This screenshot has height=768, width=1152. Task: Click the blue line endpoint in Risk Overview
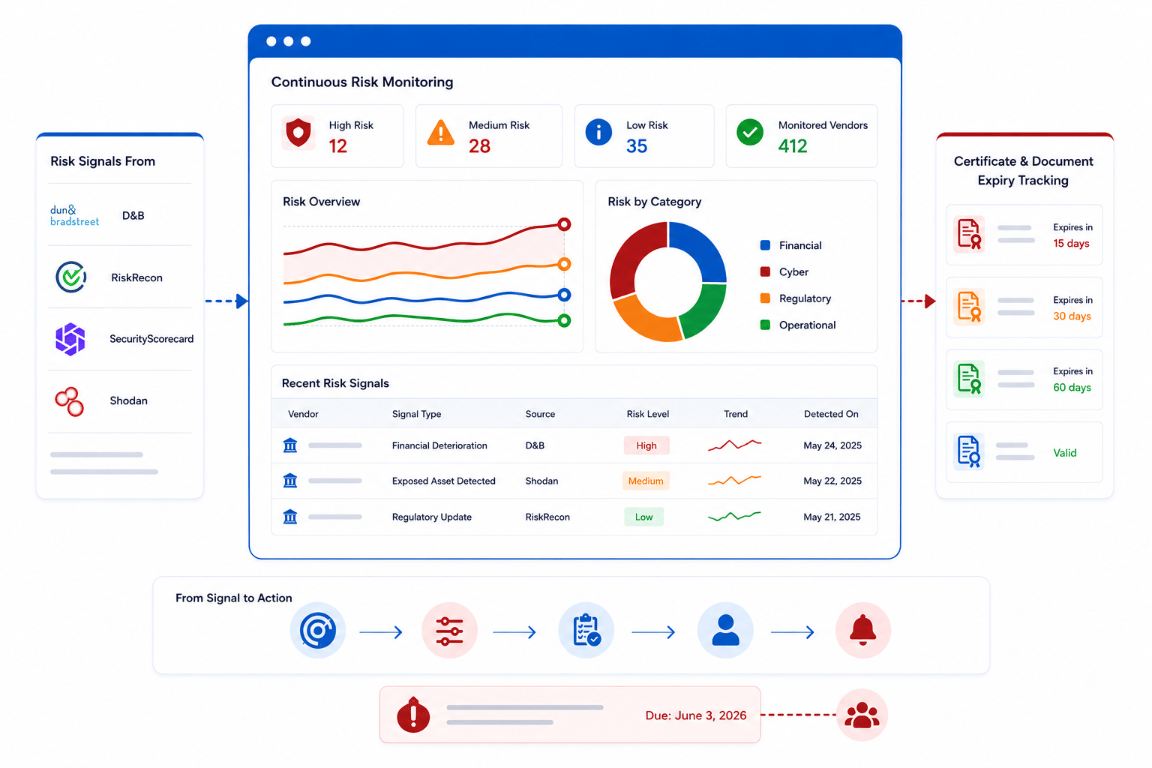coord(564,295)
